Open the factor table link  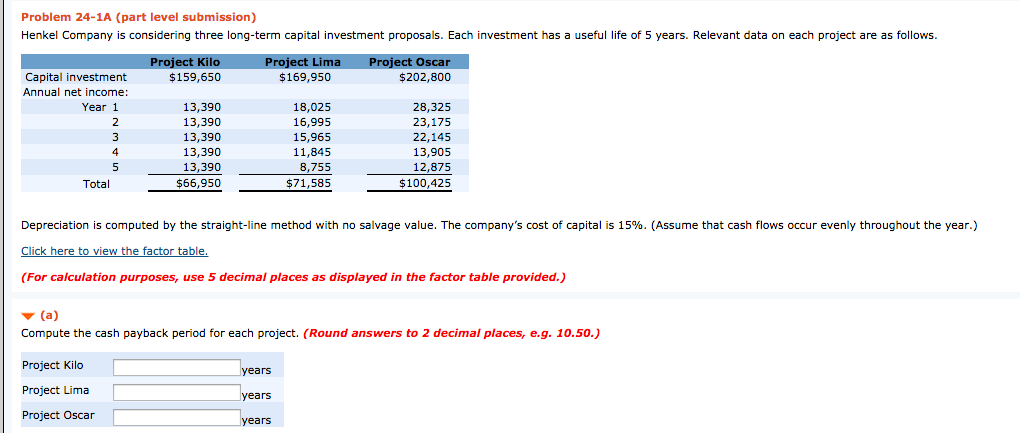(x=114, y=251)
